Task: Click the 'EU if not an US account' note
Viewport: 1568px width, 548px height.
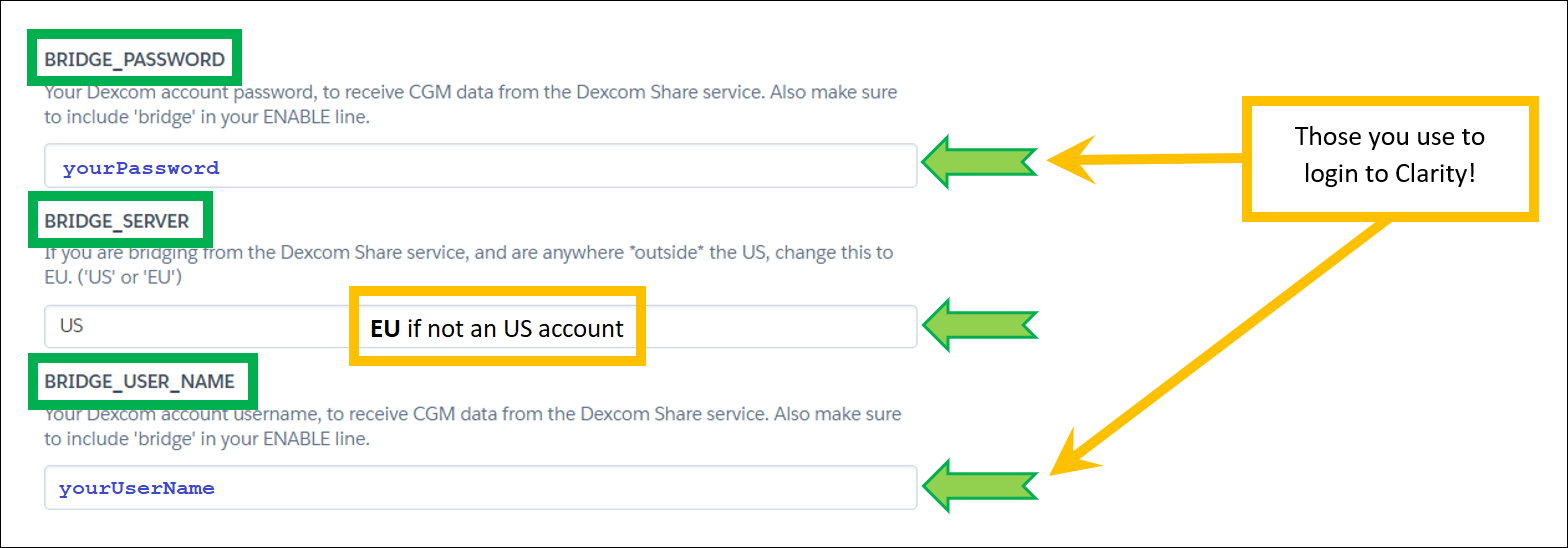Action: (497, 328)
